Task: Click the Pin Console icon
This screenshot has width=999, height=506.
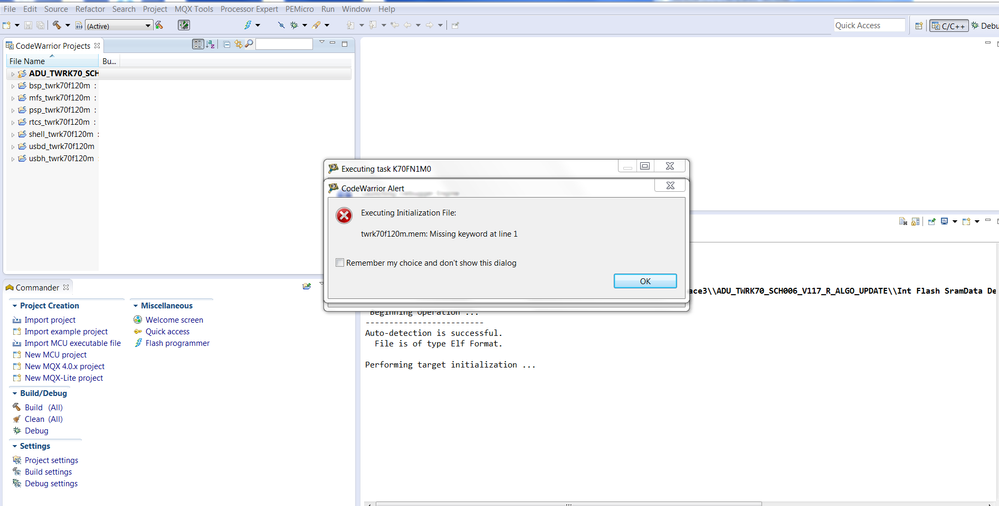Action: click(931, 221)
